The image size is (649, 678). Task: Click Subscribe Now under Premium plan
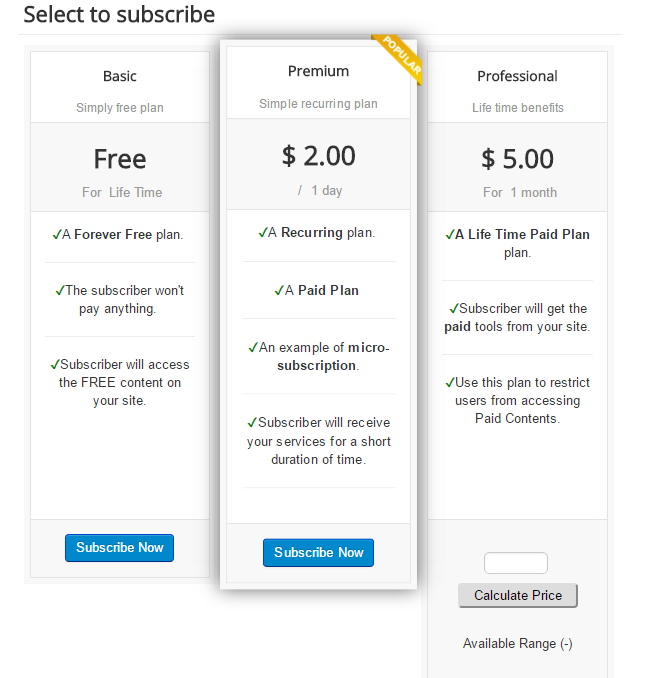click(x=318, y=553)
